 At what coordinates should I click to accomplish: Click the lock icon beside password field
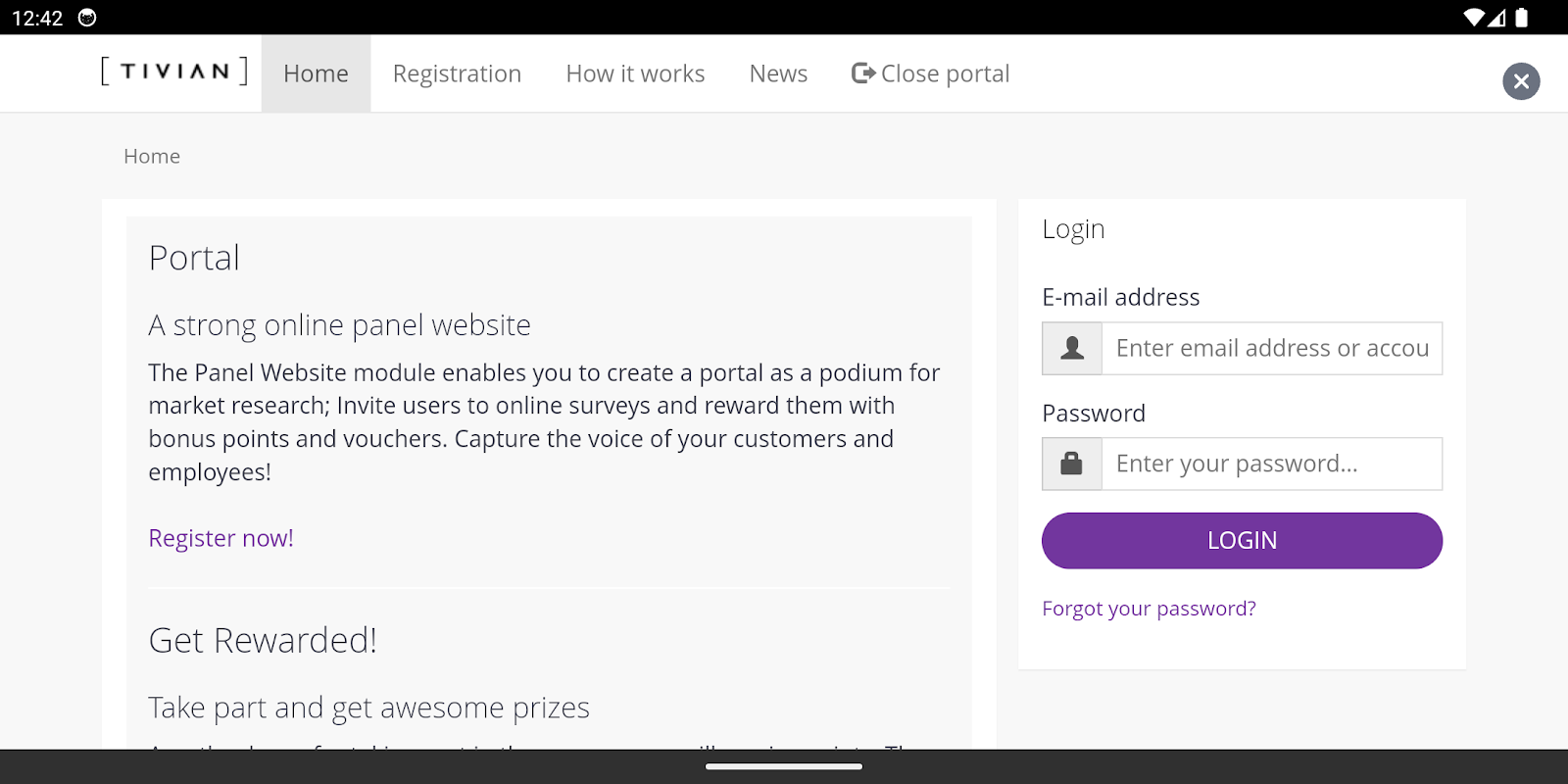coord(1072,464)
